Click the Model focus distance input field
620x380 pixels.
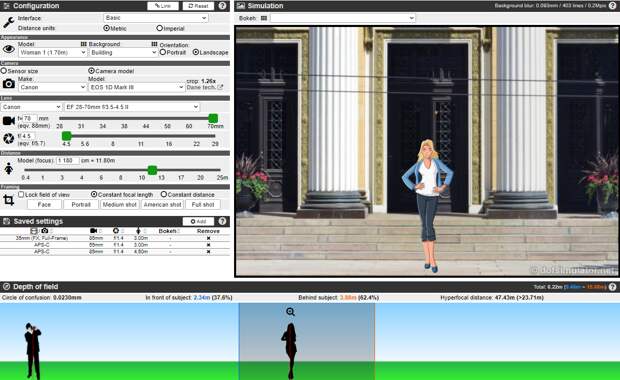click(x=68, y=161)
